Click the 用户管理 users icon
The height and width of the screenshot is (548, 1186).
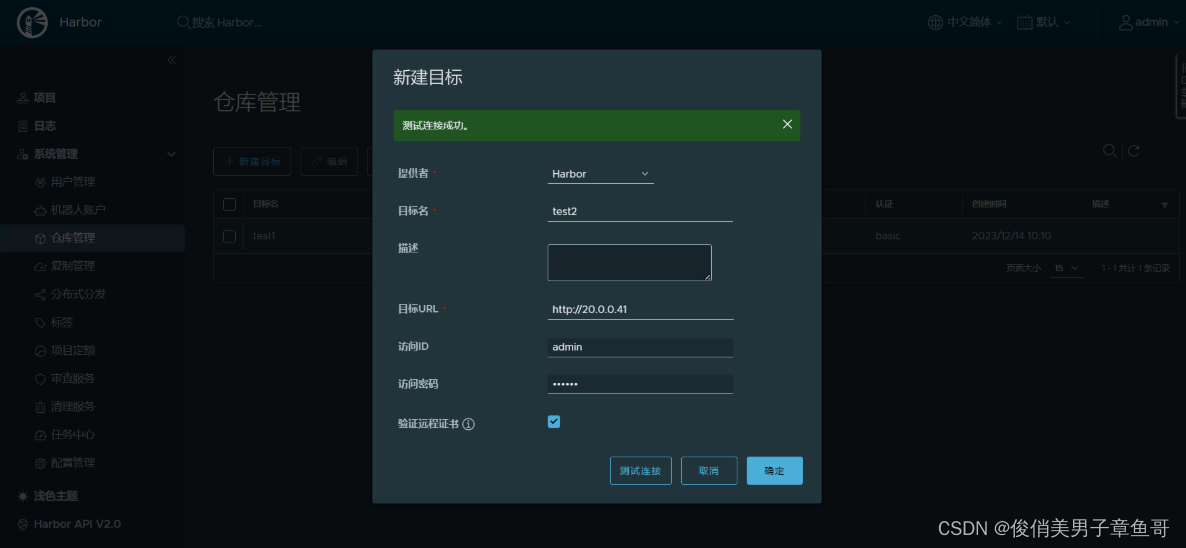[x=40, y=182]
